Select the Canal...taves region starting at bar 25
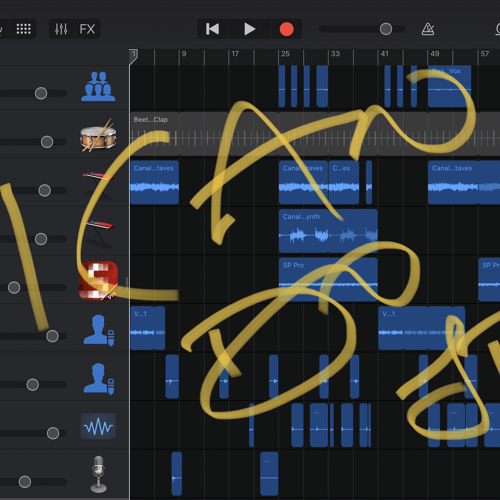Viewport: 500px width, 500px height. pyautogui.click(x=303, y=182)
